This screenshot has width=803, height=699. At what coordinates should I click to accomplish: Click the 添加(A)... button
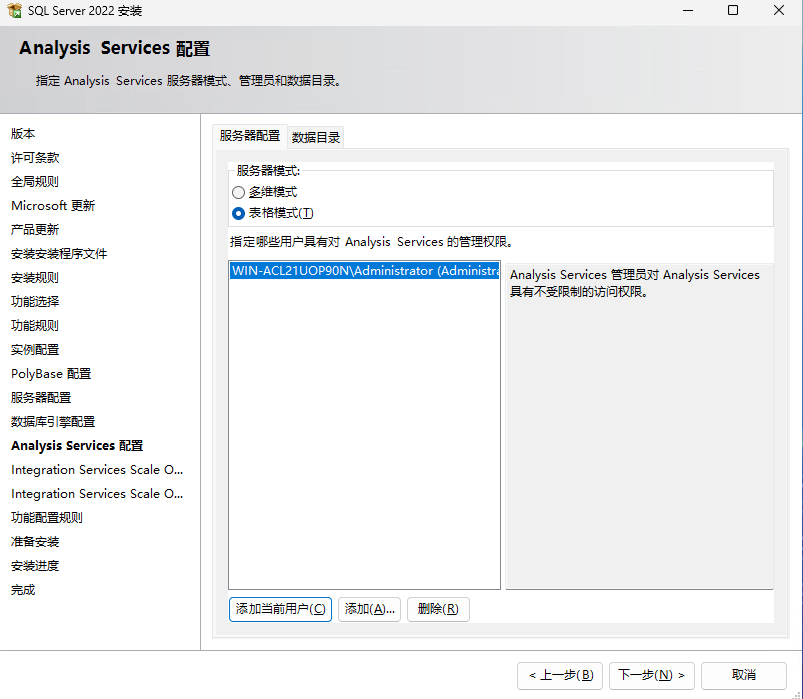click(369, 609)
